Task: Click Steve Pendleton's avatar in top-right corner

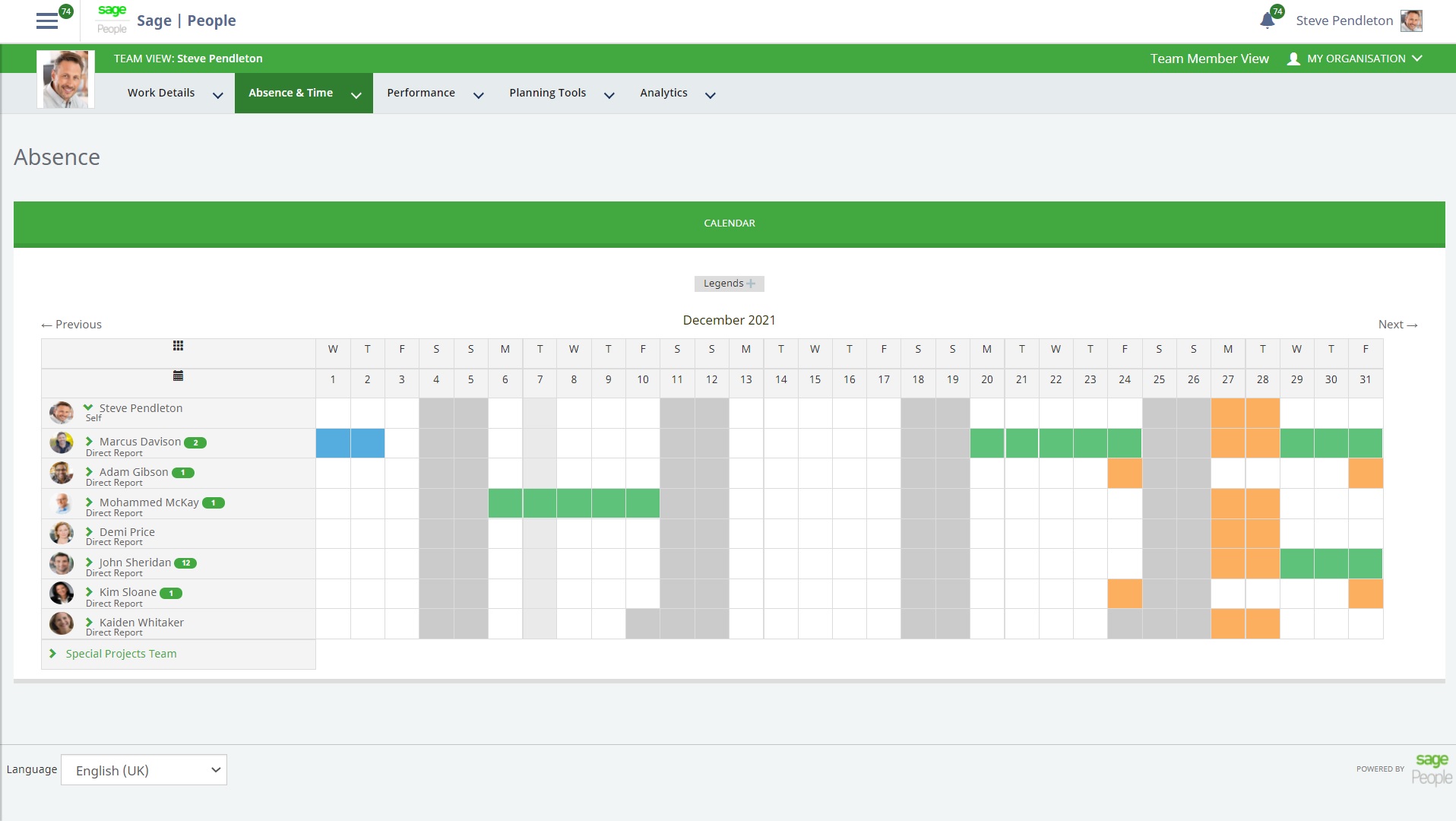Action: click(x=1411, y=21)
